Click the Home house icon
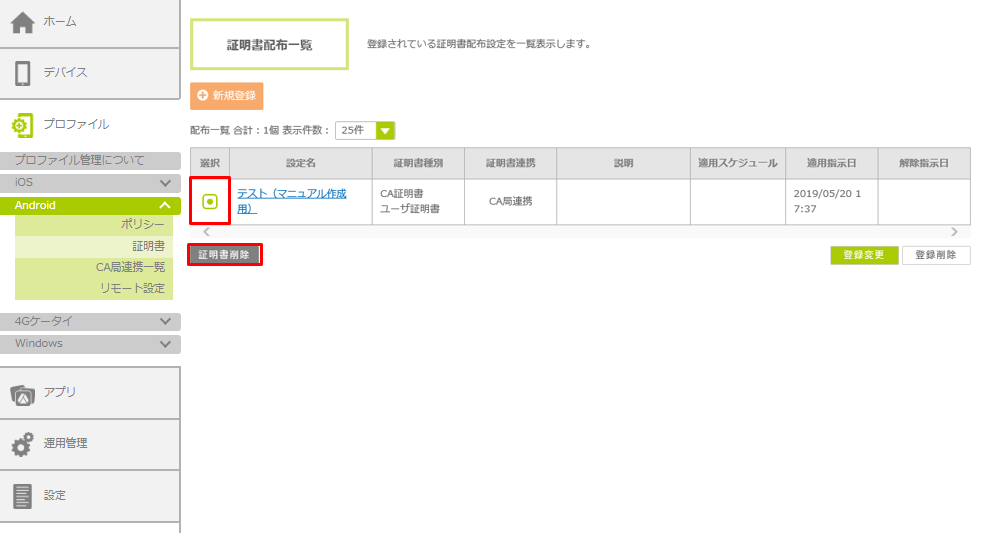Screen dimensions: 997x534 (22, 21)
